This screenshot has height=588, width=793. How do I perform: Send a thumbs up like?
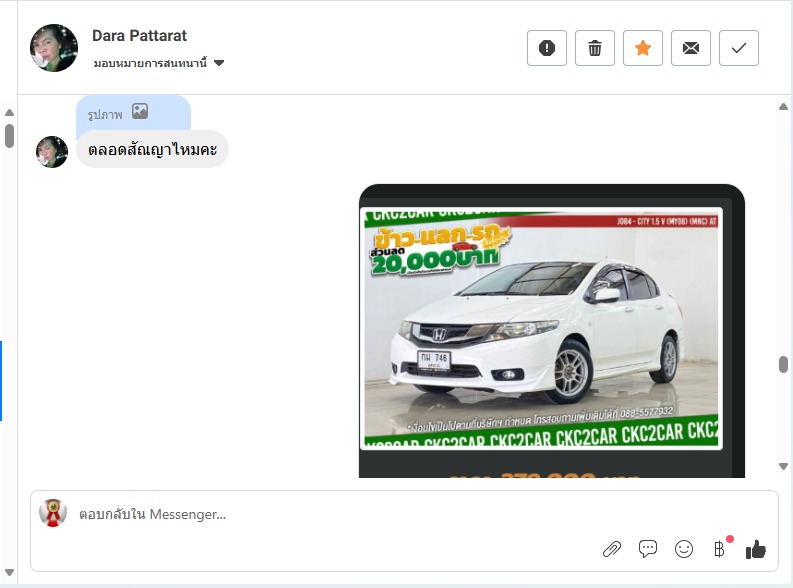point(756,548)
